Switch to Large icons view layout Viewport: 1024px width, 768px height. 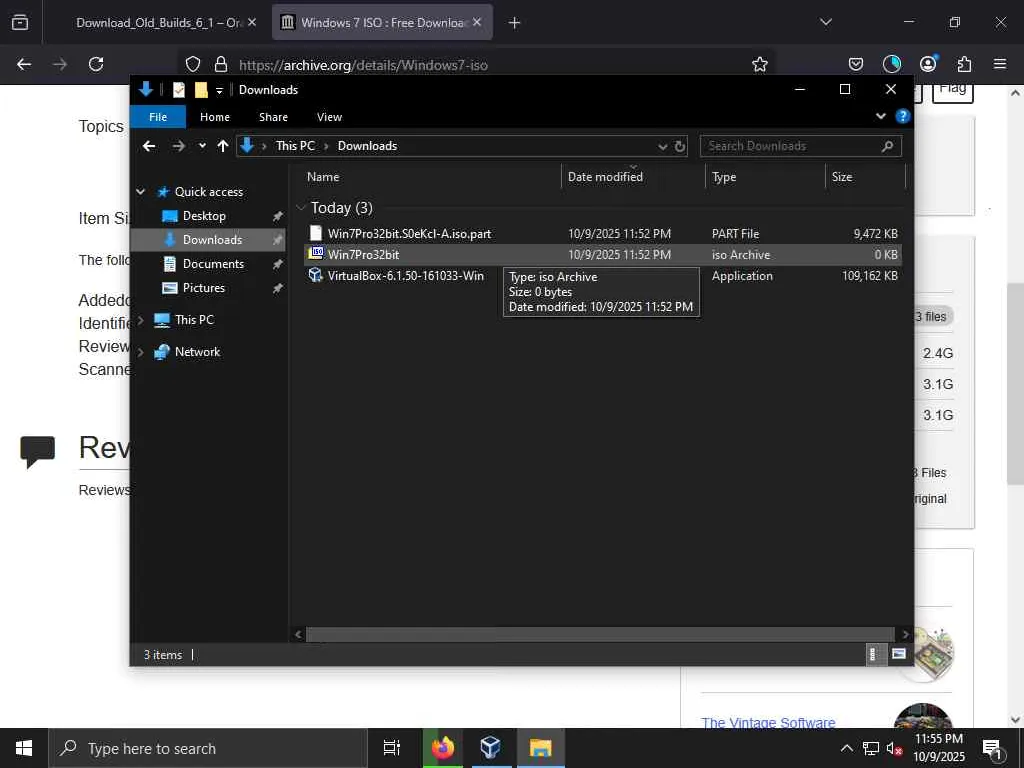coord(899,654)
